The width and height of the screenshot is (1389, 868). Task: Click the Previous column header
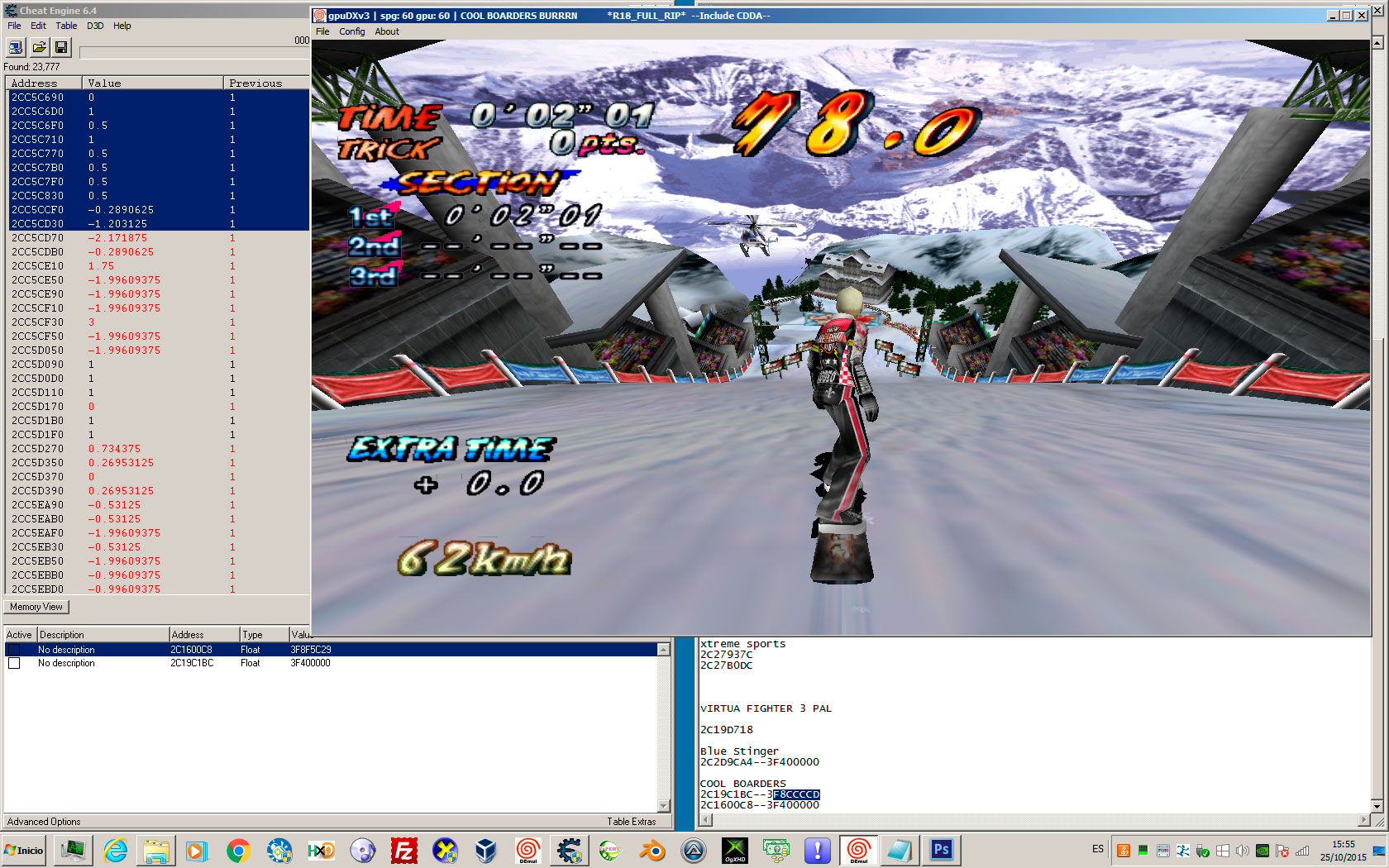[266, 83]
